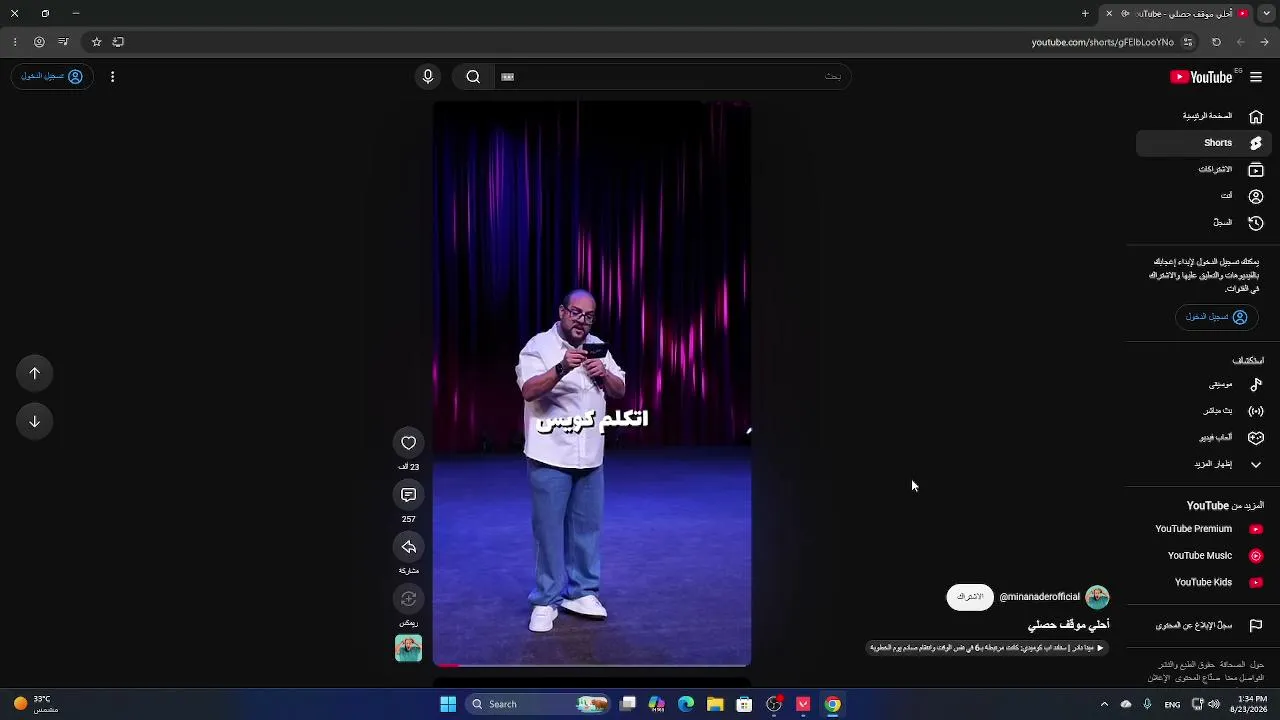The height and width of the screenshot is (720, 1280).
Task: Open File Explorer from the taskbar
Action: [715, 704]
